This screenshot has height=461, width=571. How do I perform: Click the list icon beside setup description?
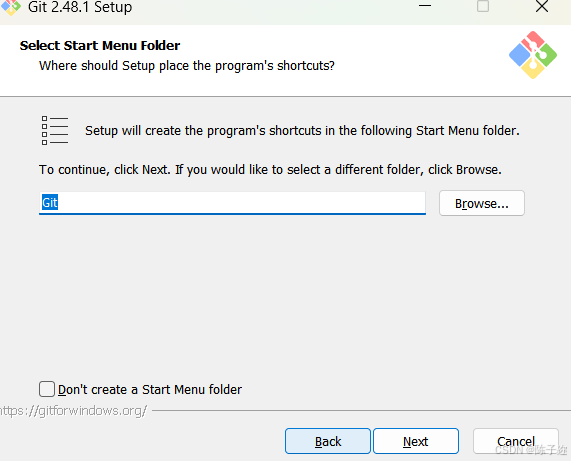pyautogui.click(x=55, y=130)
